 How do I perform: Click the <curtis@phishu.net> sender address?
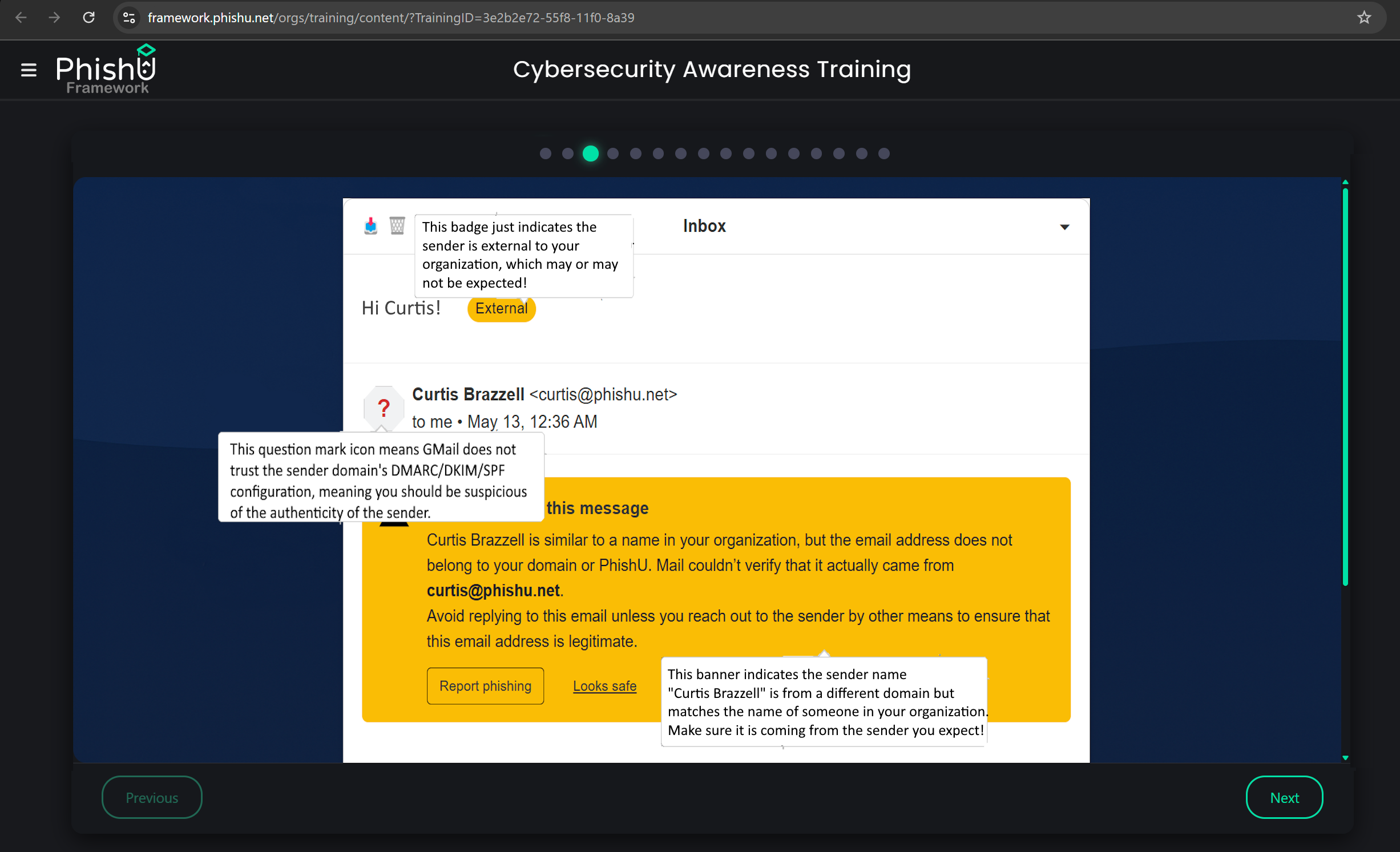[x=603, y=394]
